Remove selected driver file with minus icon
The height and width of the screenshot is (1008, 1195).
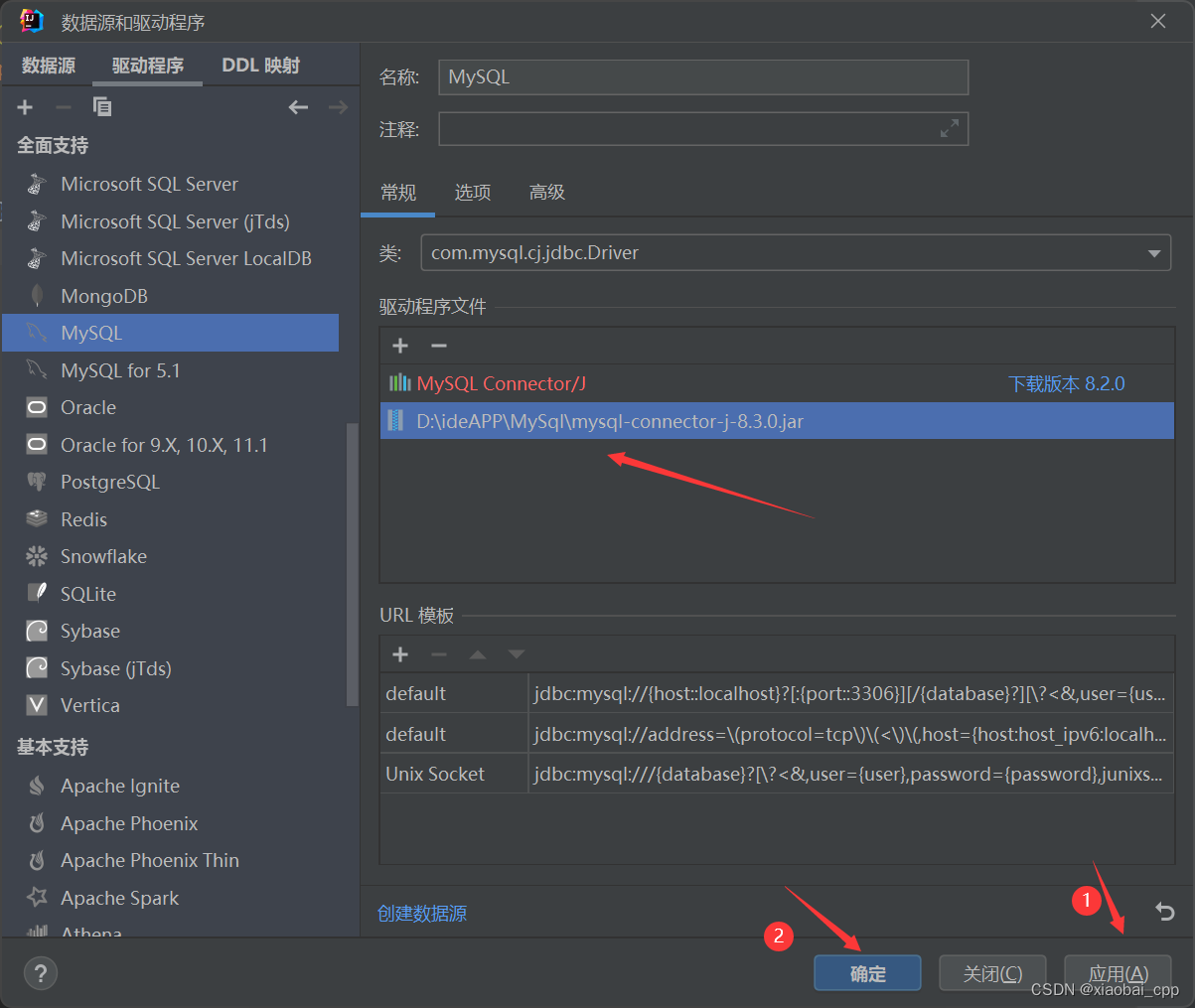click(439, 346)
